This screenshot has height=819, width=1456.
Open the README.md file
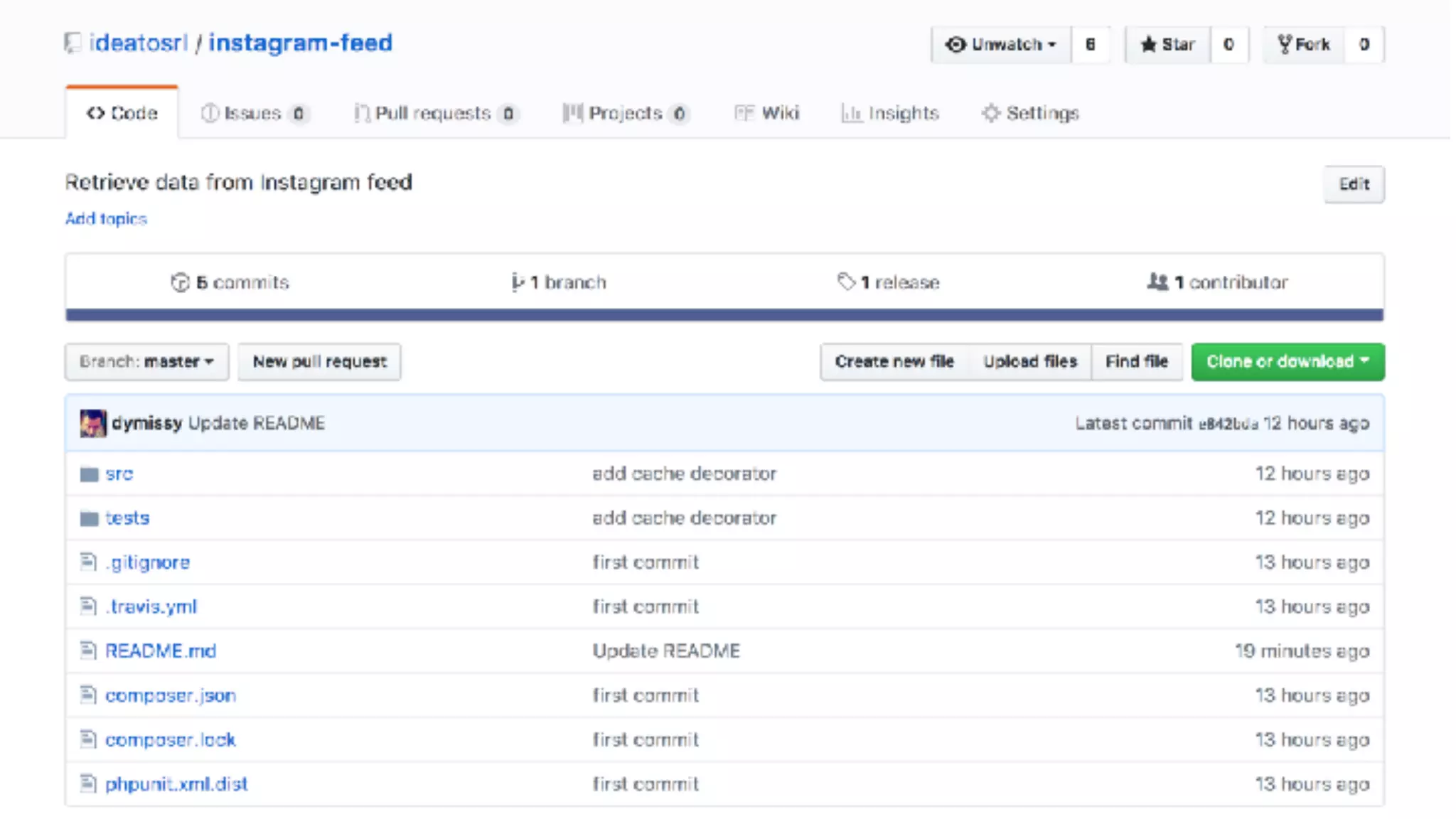161,651
